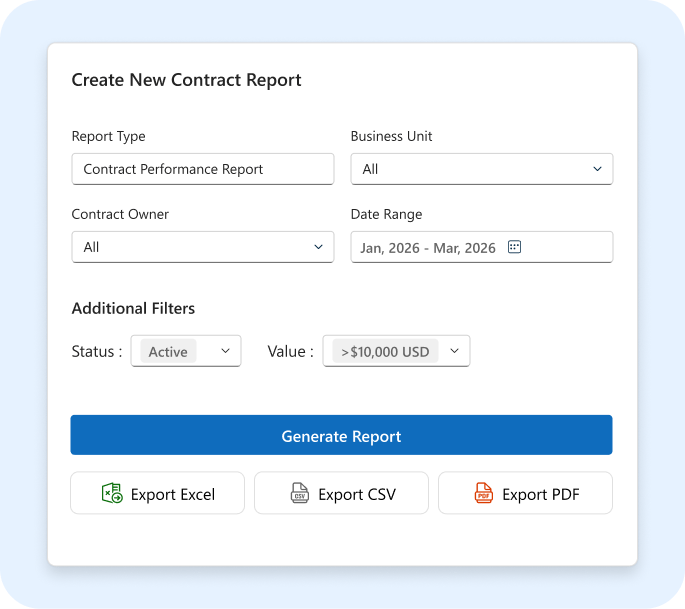Click the 'Date Range' label

click(387, 215)
